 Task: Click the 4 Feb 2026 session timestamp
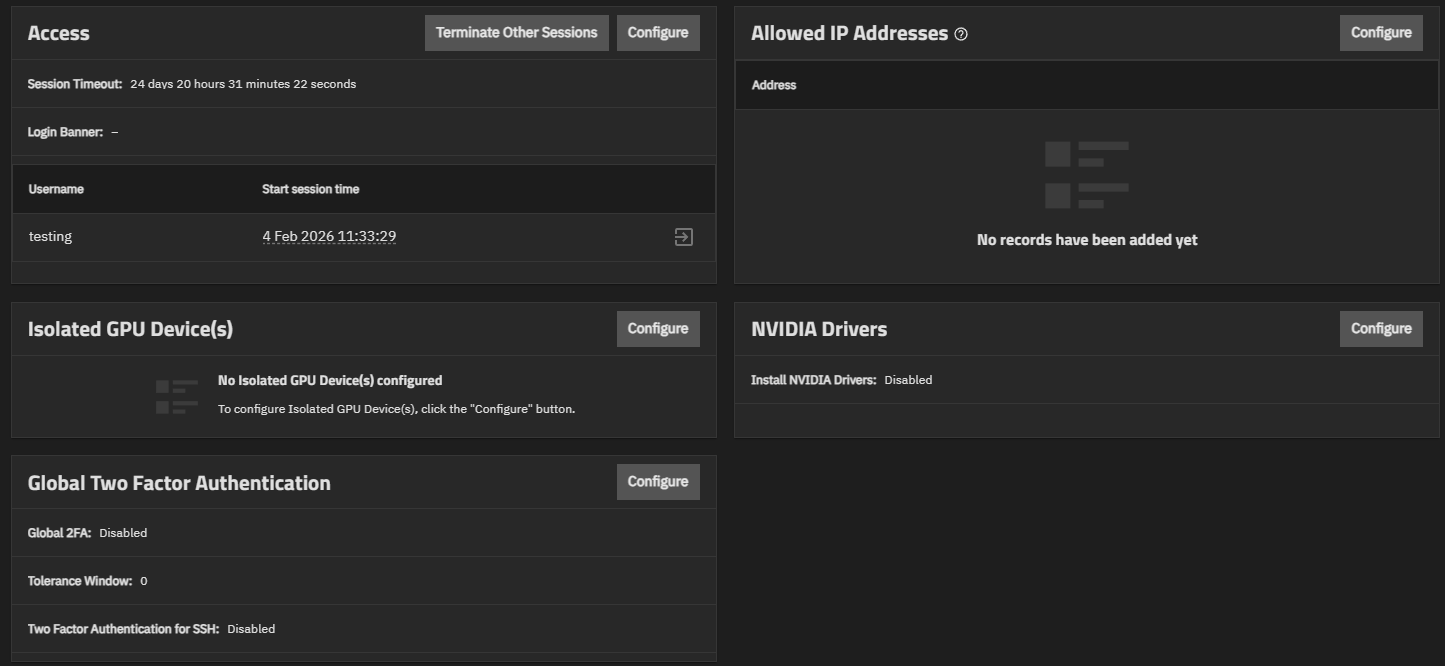329,237
